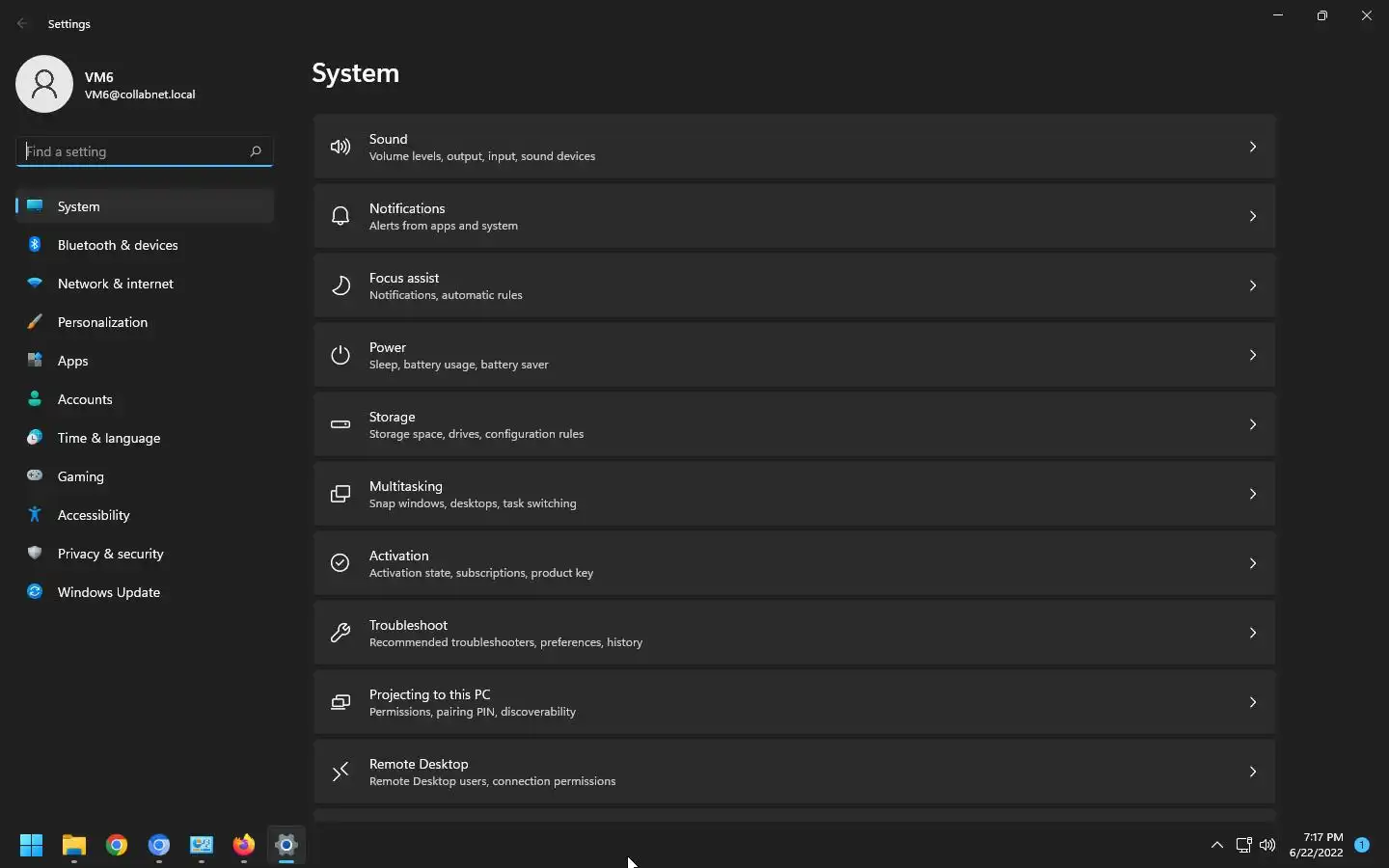The height and width of the screenshot is (868, 1389).
Task: Click the Focus assist moon icon
Action: [x=340, y=286]
